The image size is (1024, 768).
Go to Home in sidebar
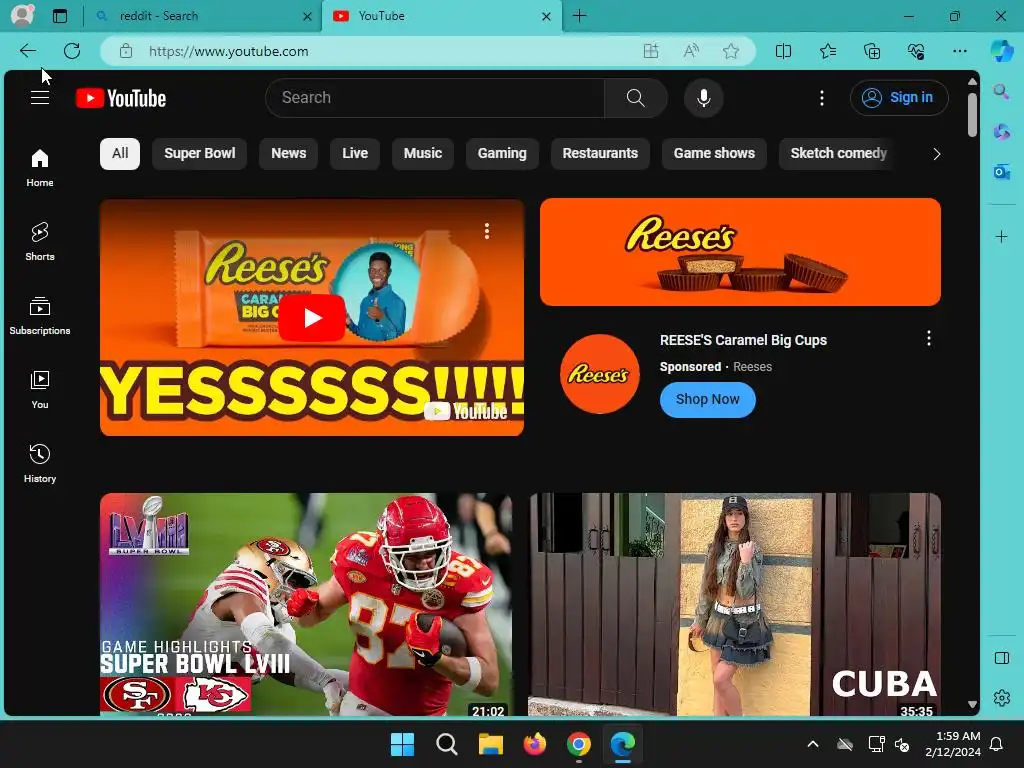point(40,168)
